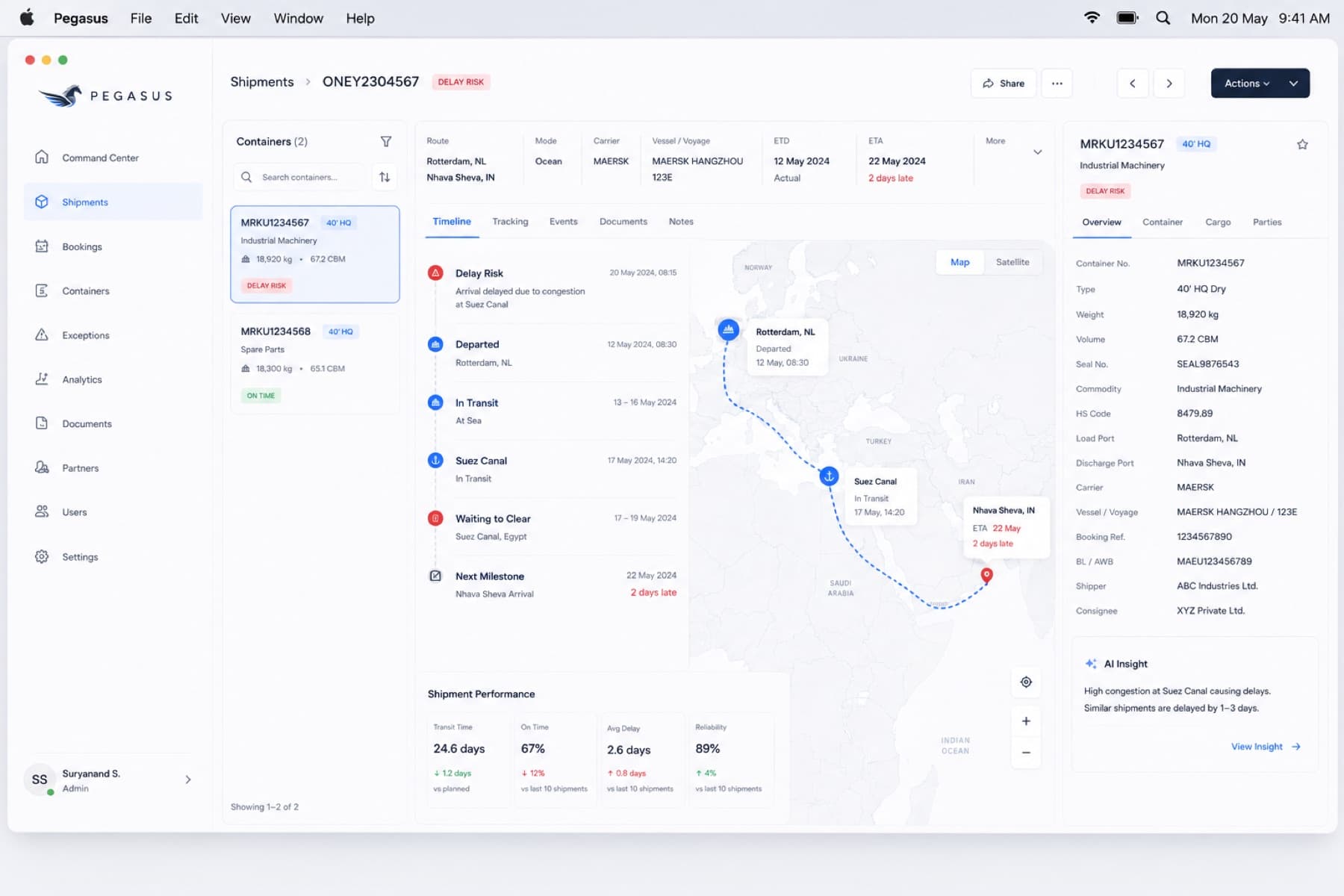Switch to the Parties tab
1344x896 pixels.
click(x=1267, y=223)
